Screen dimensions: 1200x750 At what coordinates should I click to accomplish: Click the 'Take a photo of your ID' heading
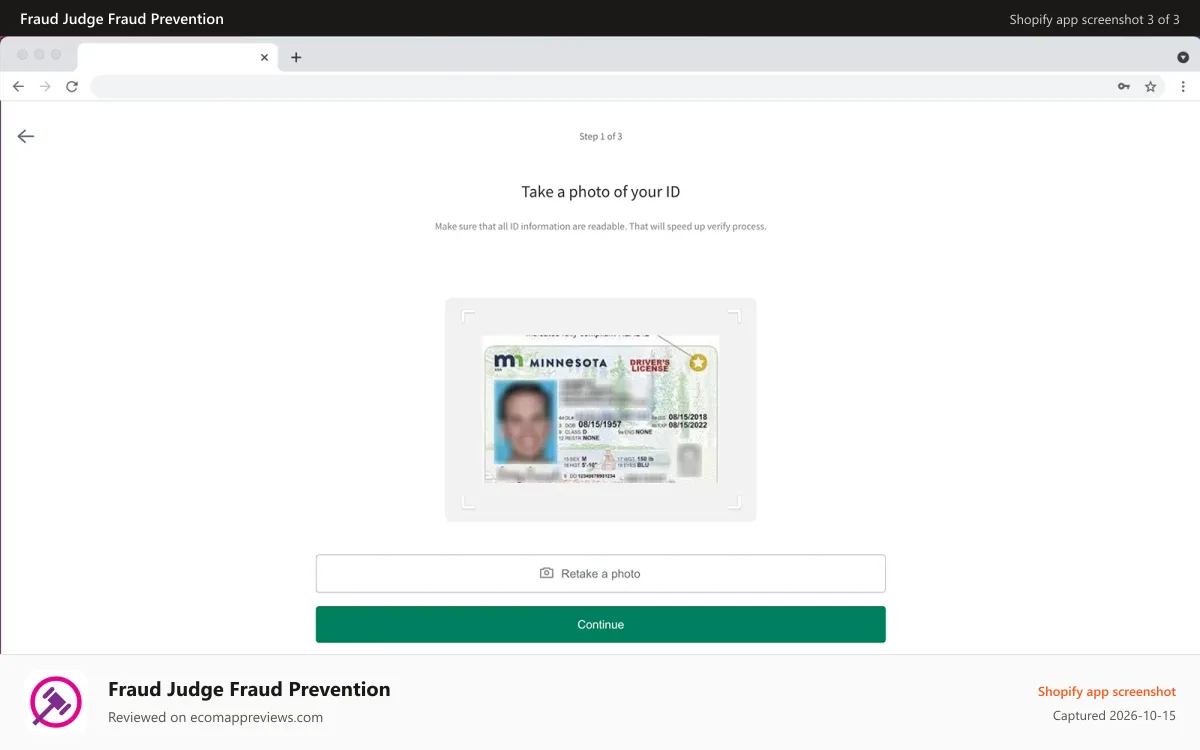600,192
